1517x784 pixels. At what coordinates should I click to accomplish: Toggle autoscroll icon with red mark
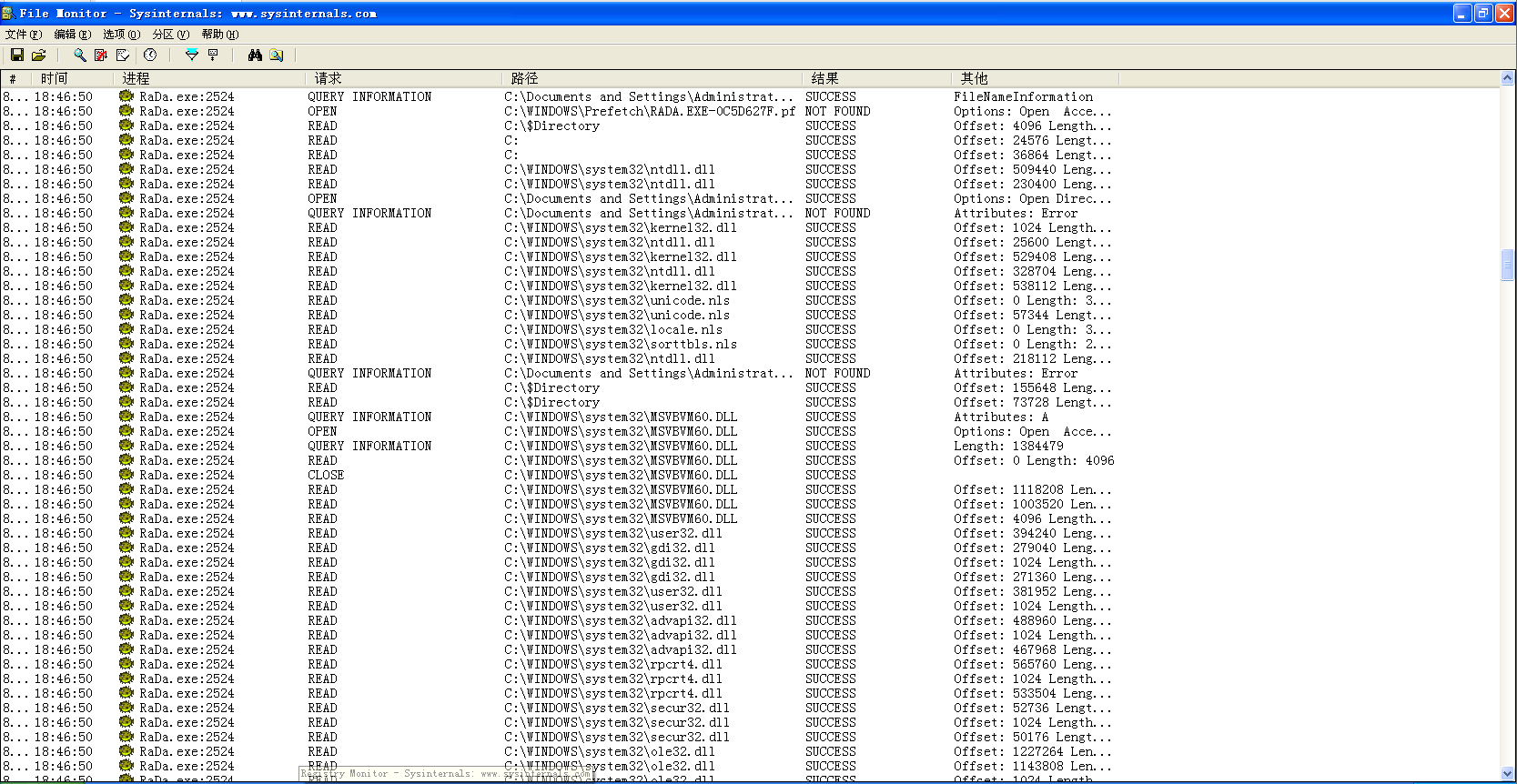[x=101, y=55]
